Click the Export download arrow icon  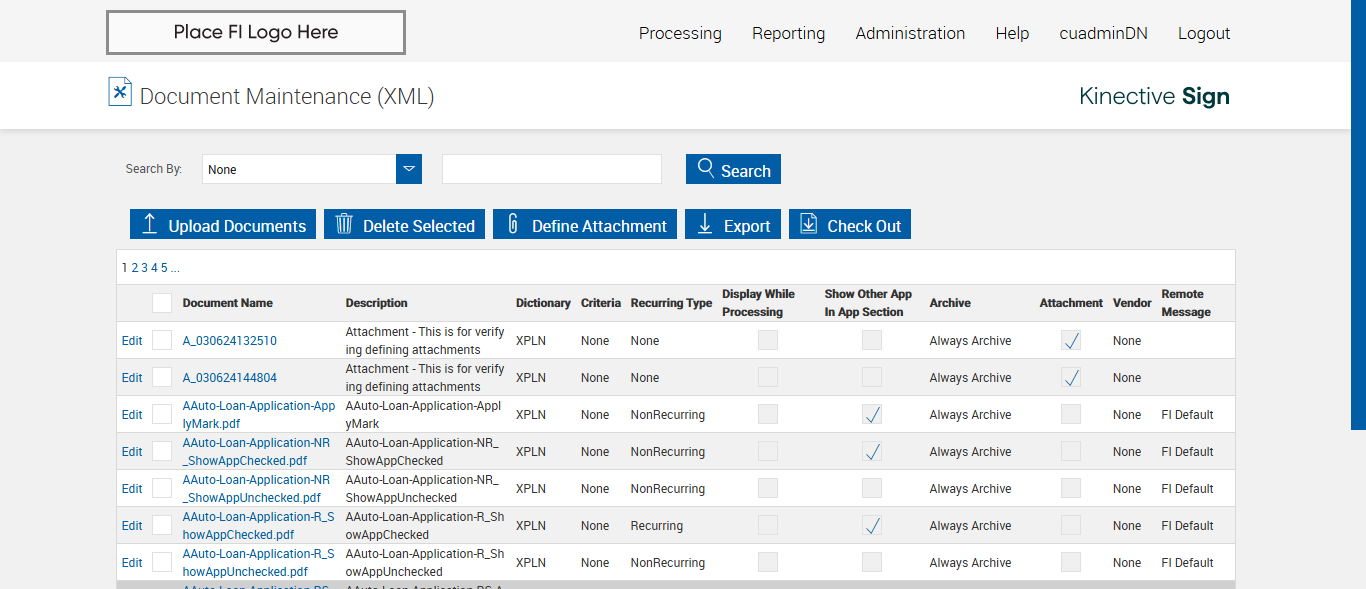coord(705,224)
